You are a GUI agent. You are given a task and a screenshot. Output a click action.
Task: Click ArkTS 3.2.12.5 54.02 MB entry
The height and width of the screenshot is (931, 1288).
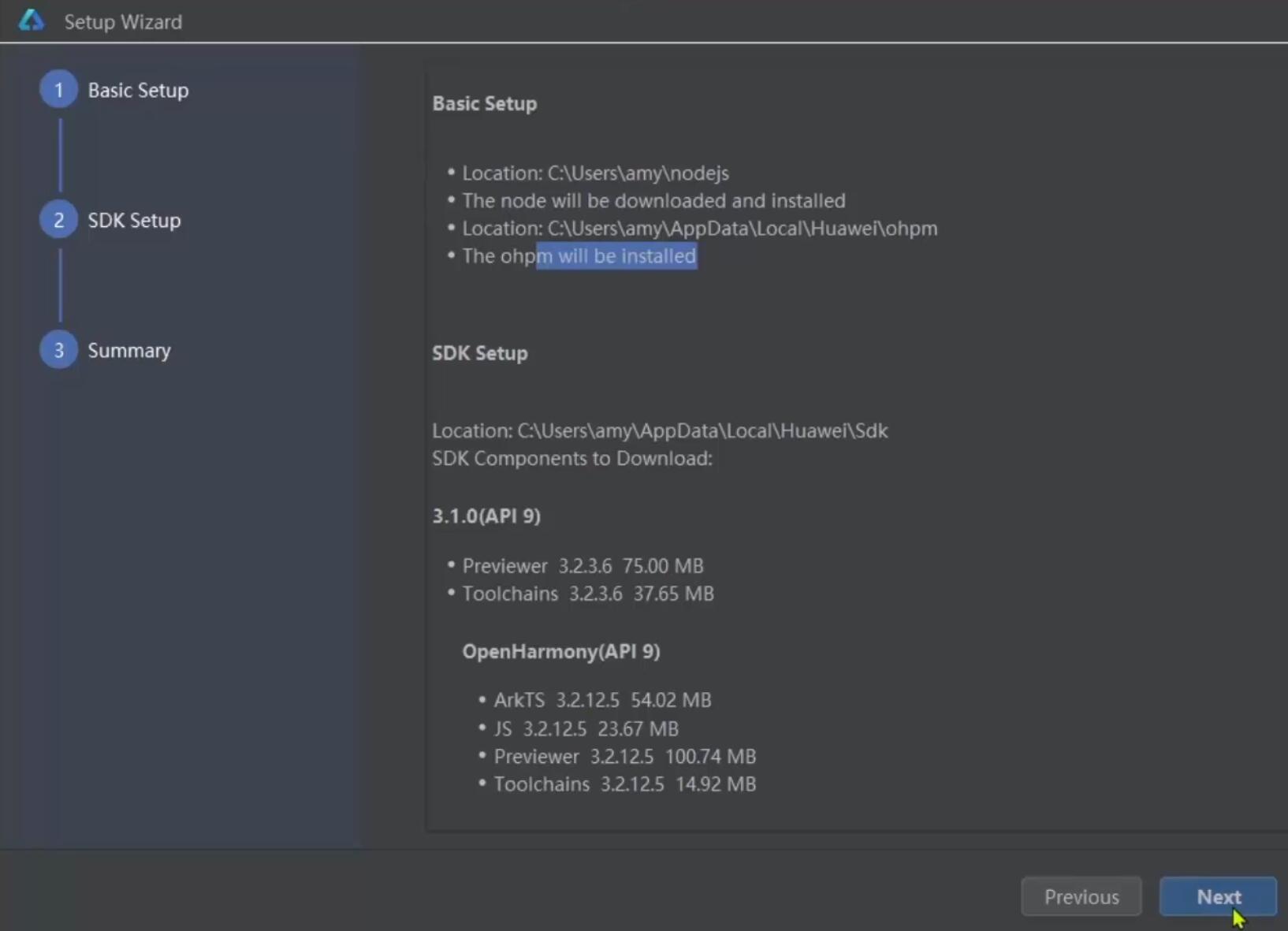tap(602, 699)
